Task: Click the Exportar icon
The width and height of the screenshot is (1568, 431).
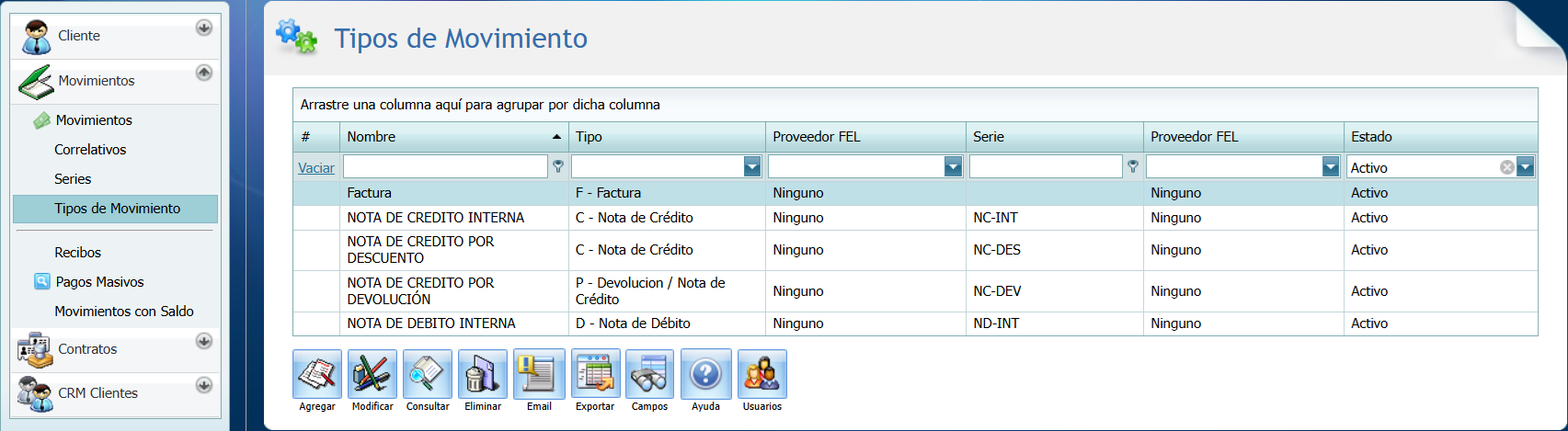Action: (x=595, y=374)
